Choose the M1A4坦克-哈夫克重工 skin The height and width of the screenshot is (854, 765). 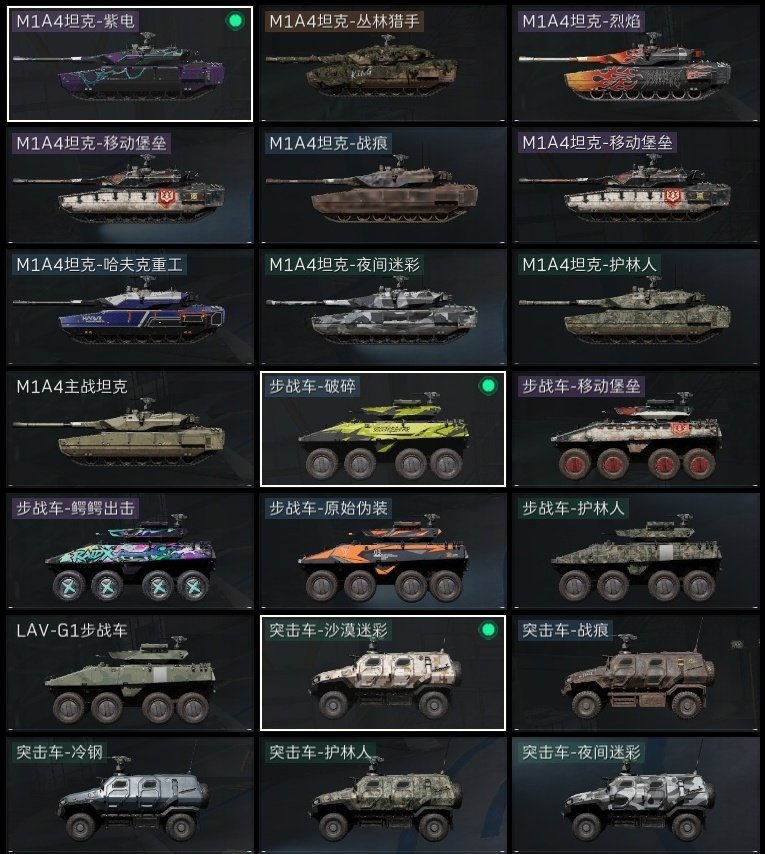tap(130, 308)
